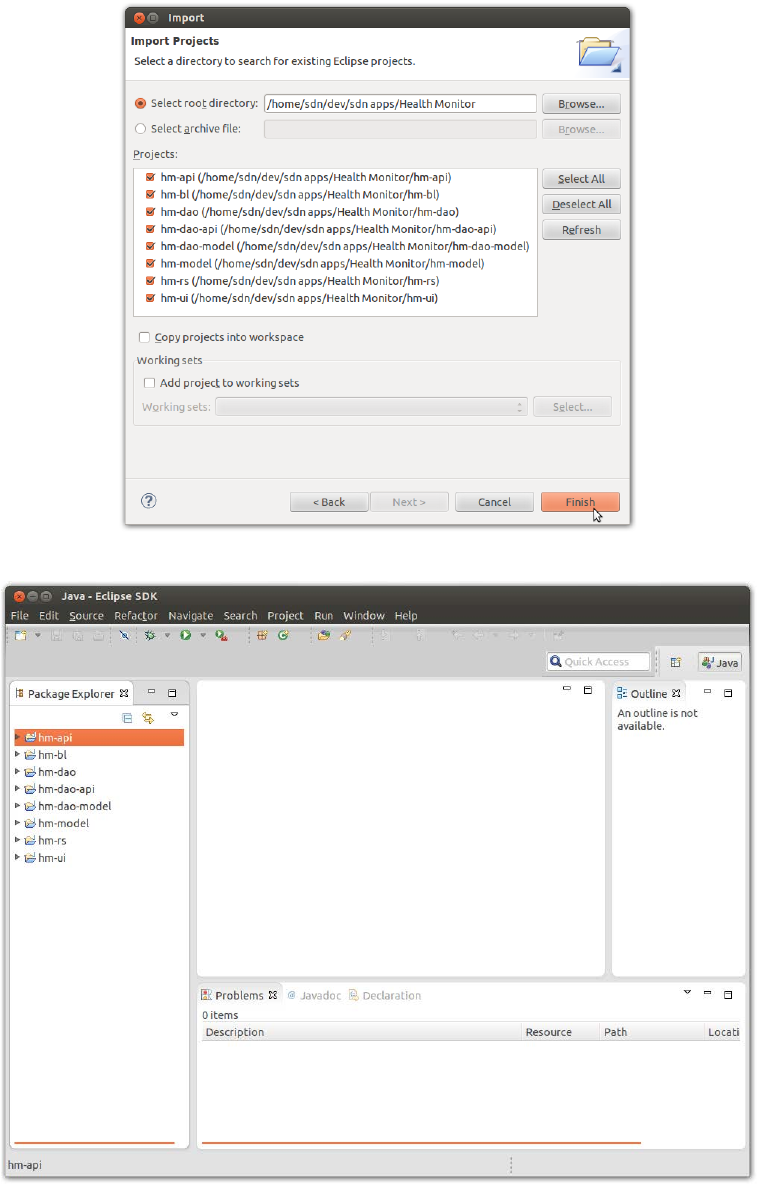This screenshot has height=1184, width=757.
Task: Select the 'Select root directory' radio button
Action: pyautogui.click(x=140, y=103)
